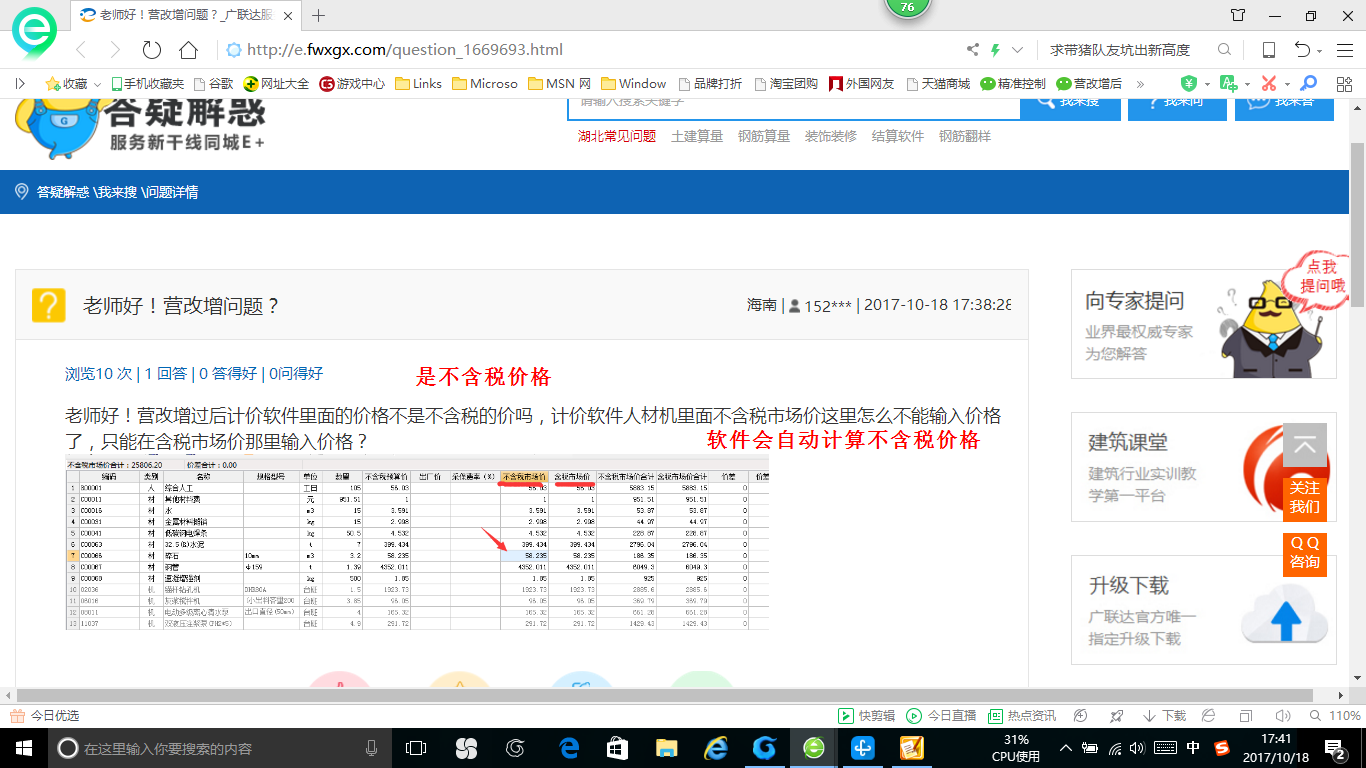Click the 下载 download status icon
The height and width of the screenshot is (768, 1366).
click(1164, 716)
